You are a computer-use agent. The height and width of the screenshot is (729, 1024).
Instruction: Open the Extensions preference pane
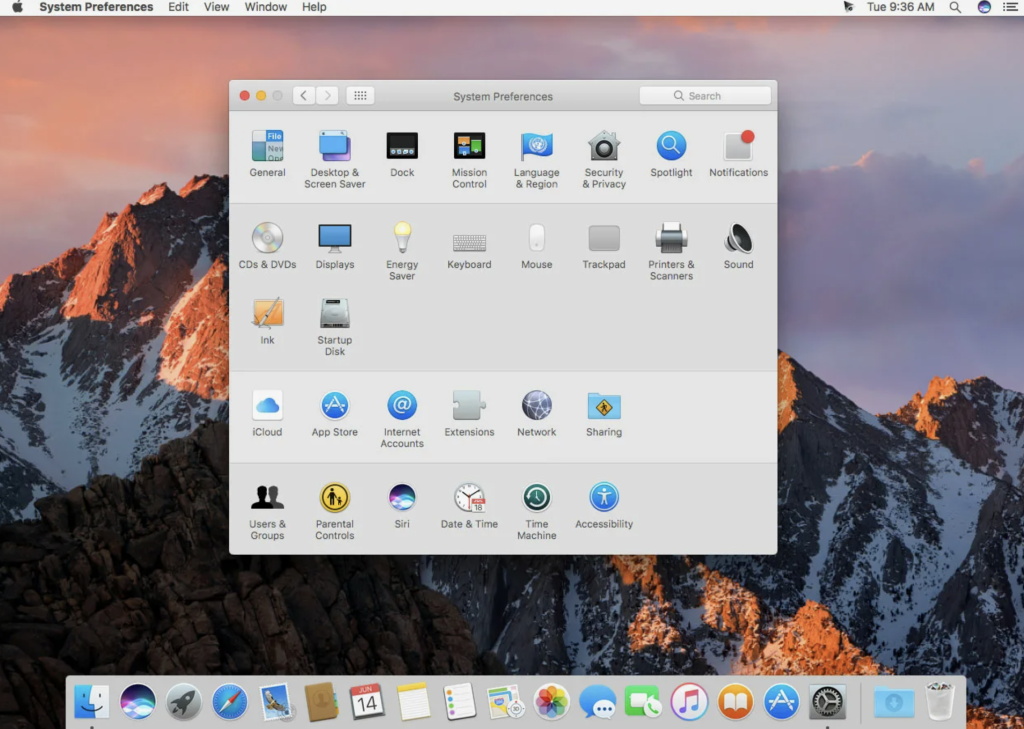[x=469, y=413]
